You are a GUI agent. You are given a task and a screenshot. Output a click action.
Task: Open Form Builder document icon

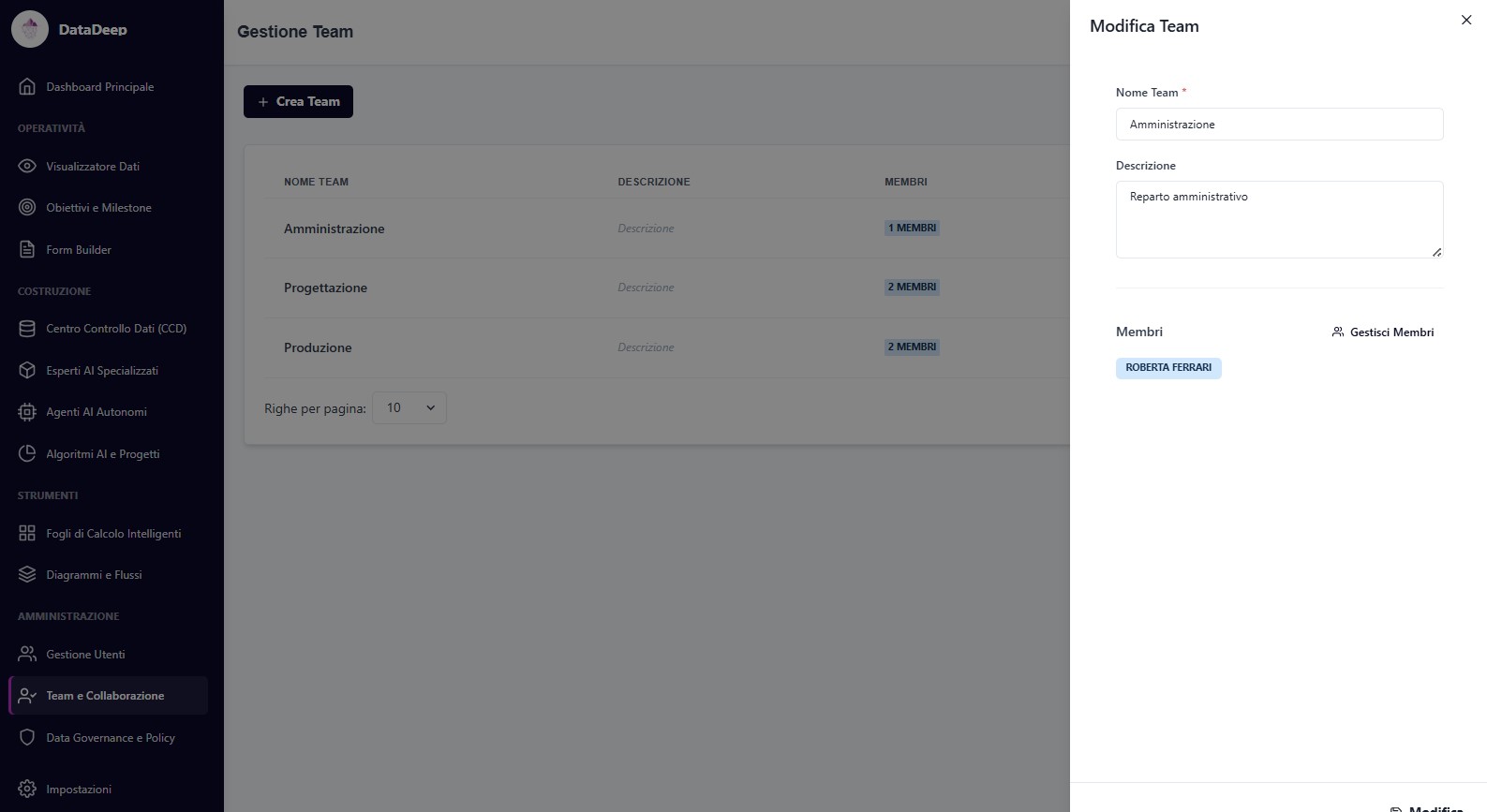click(27, 250)
